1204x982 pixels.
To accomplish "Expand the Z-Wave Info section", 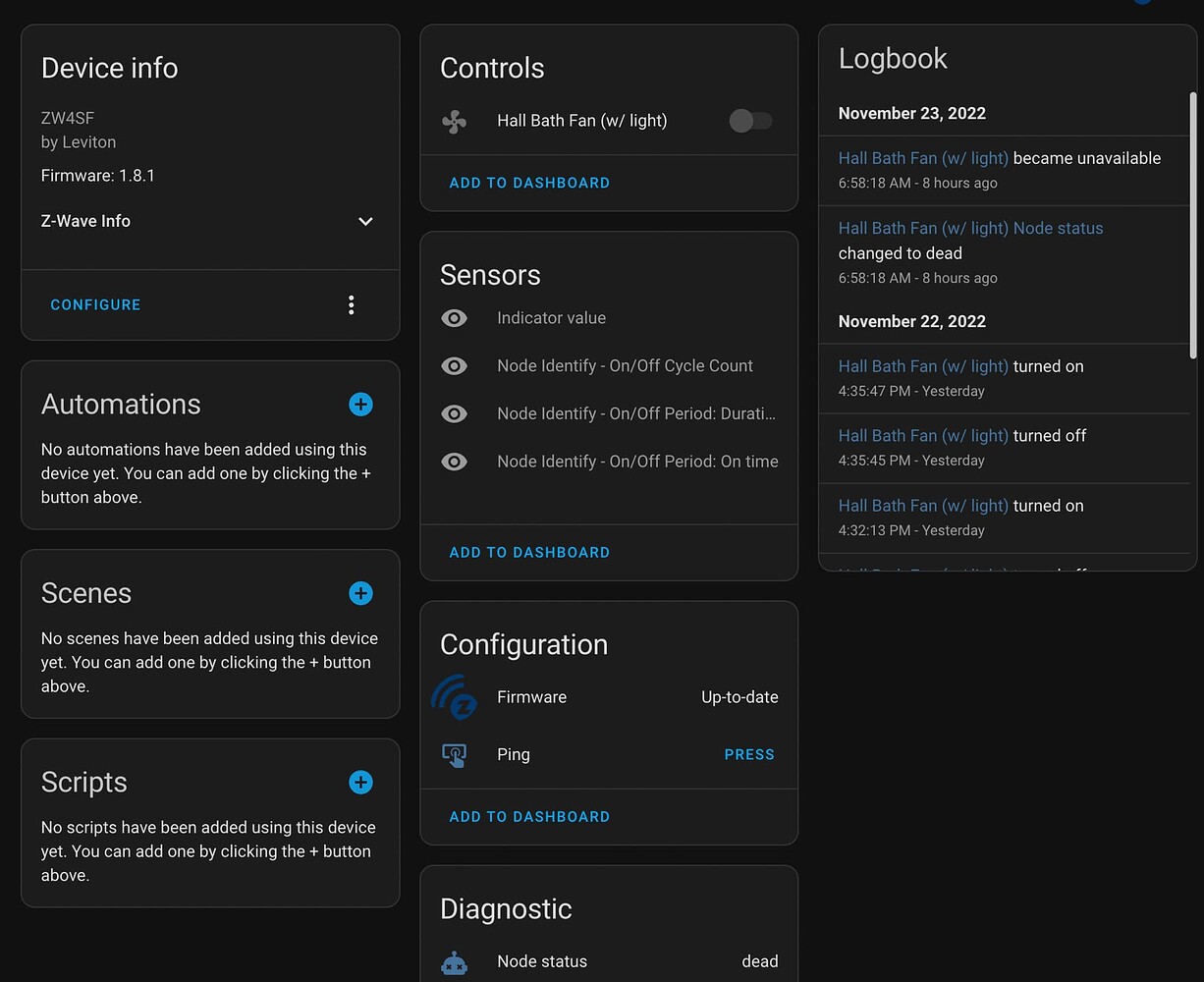I will tap(365, 222).
